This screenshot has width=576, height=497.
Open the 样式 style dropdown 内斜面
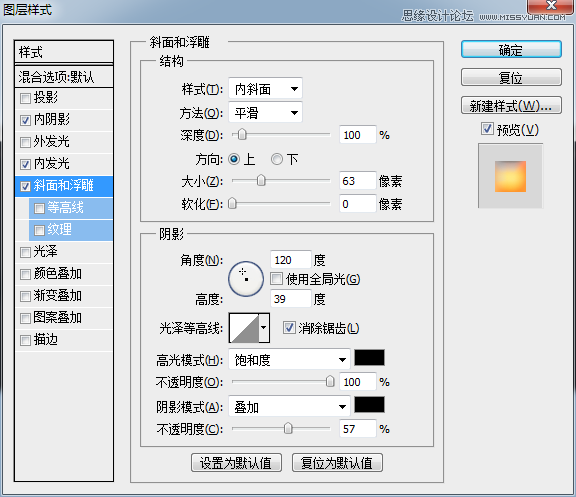(265, 89)
